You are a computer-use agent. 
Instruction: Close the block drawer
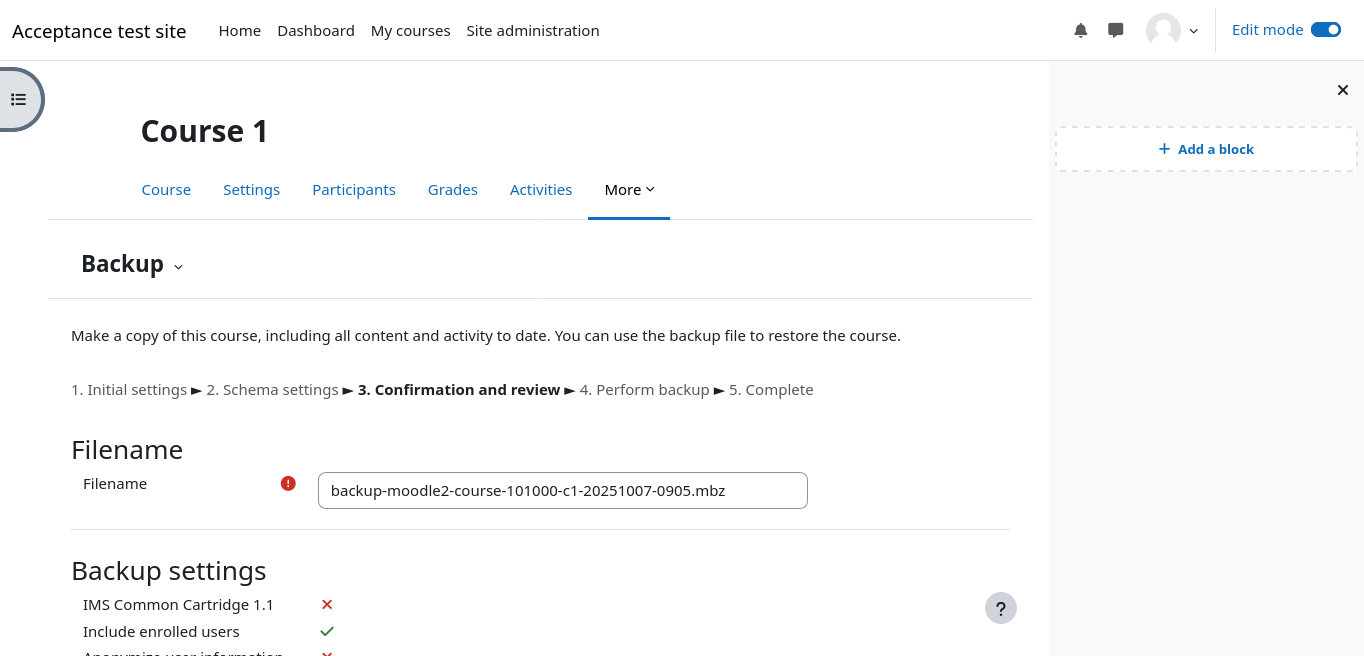(1343, 90)
